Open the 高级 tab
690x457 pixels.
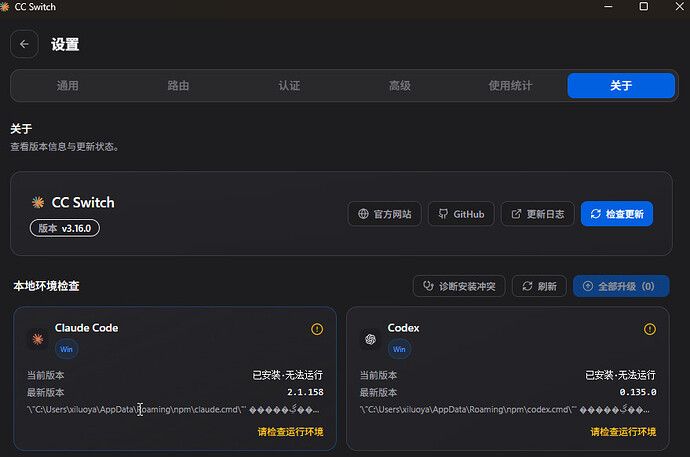coord(400,85)
